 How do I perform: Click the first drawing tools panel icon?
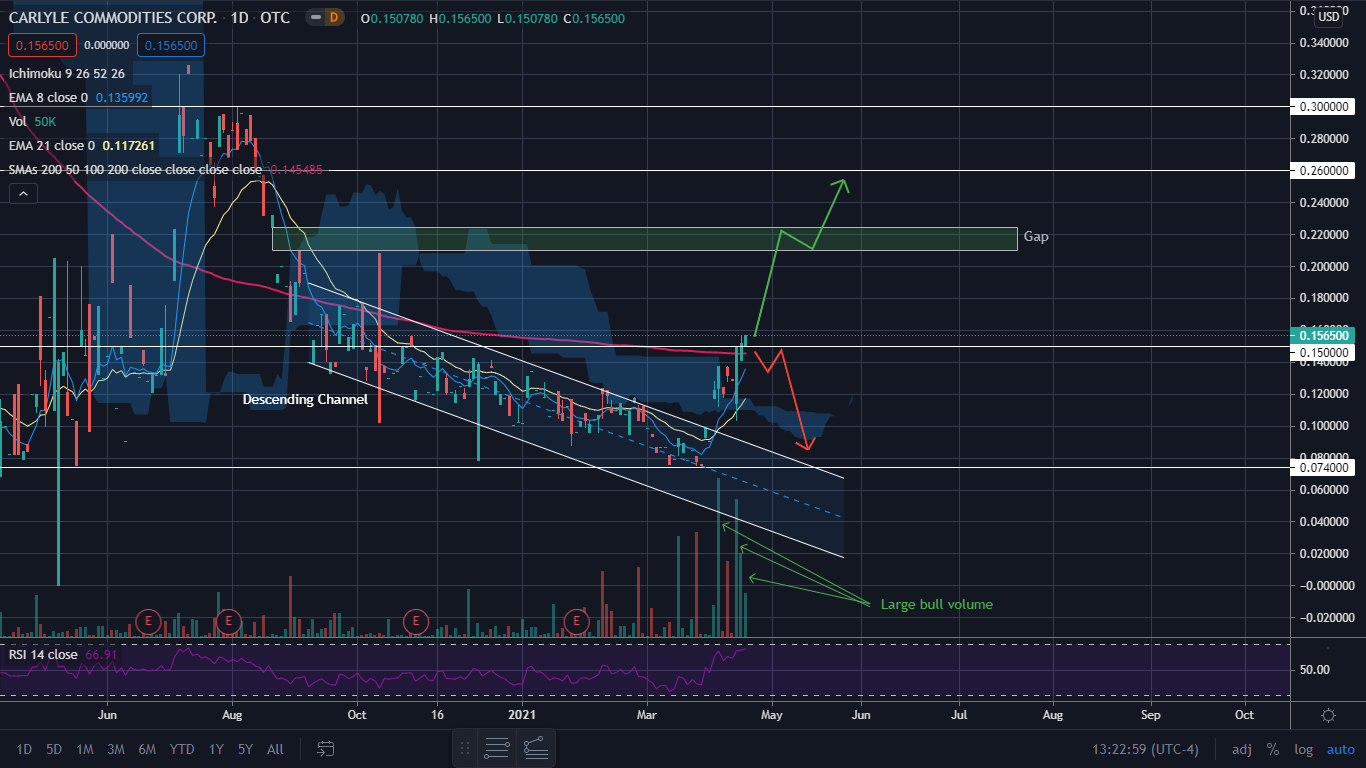[497, 748]
